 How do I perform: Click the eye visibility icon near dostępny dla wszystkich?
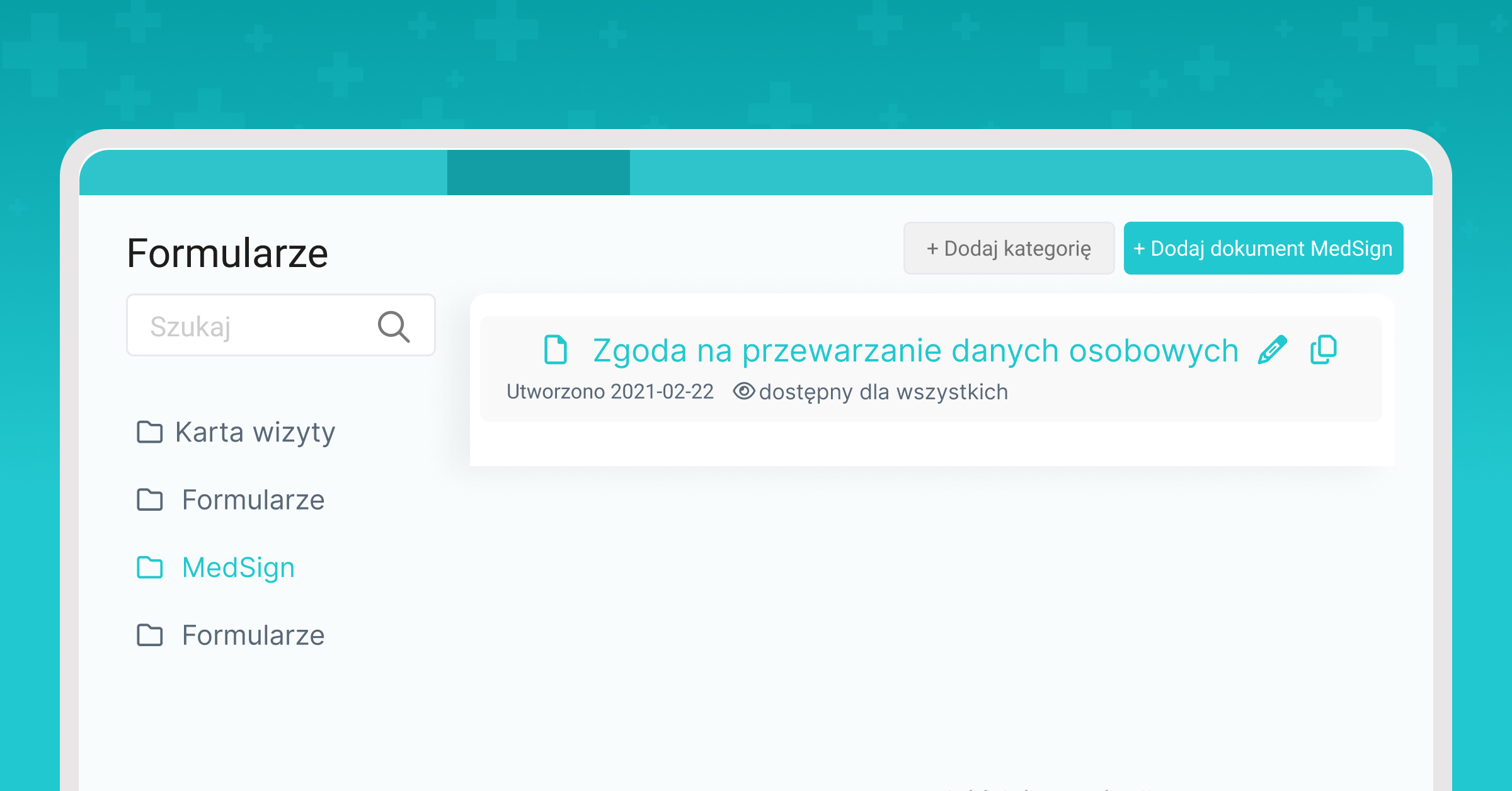744,391
